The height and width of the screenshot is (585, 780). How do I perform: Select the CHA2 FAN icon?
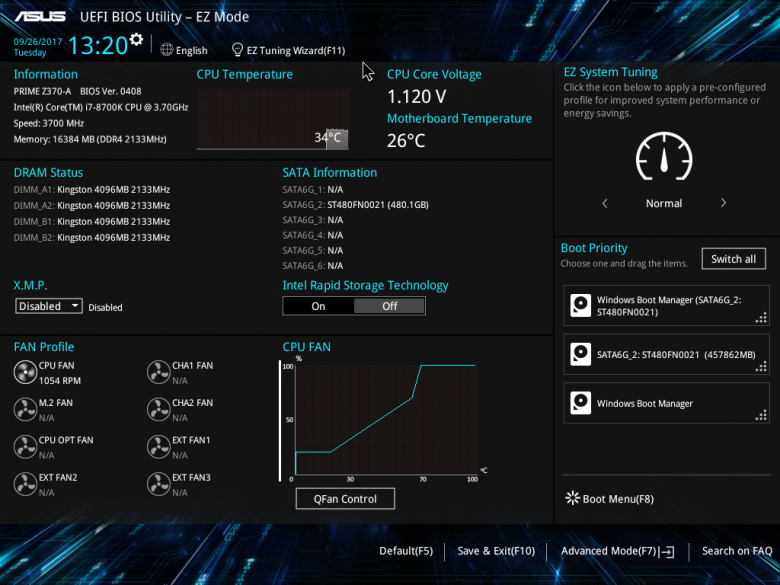coord(159,409)
